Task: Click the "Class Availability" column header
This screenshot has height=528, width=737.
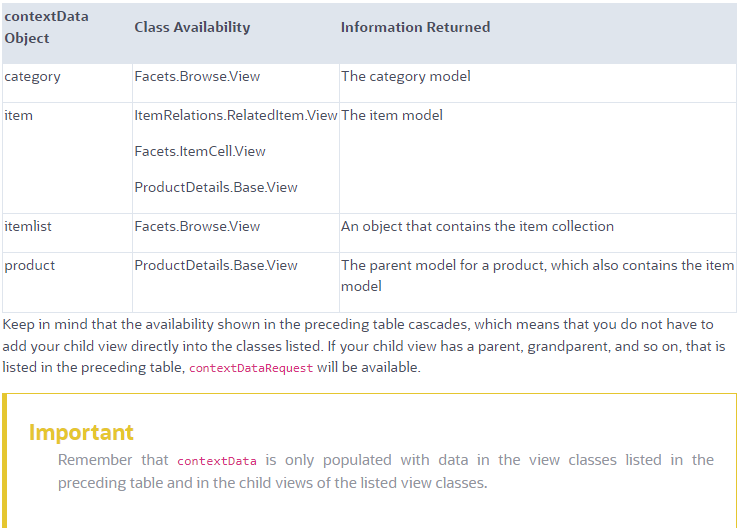Action: coord(192,28)
